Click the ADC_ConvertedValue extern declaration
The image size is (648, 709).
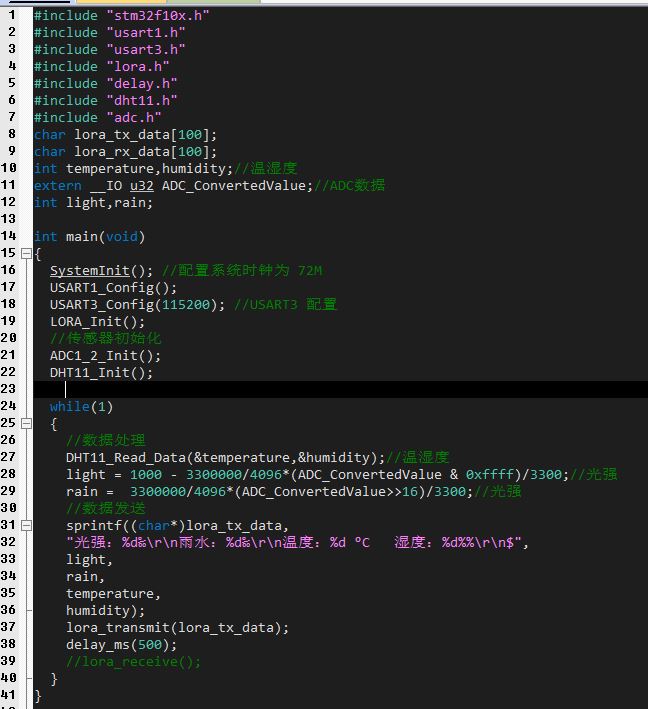[x=173, y=186]
